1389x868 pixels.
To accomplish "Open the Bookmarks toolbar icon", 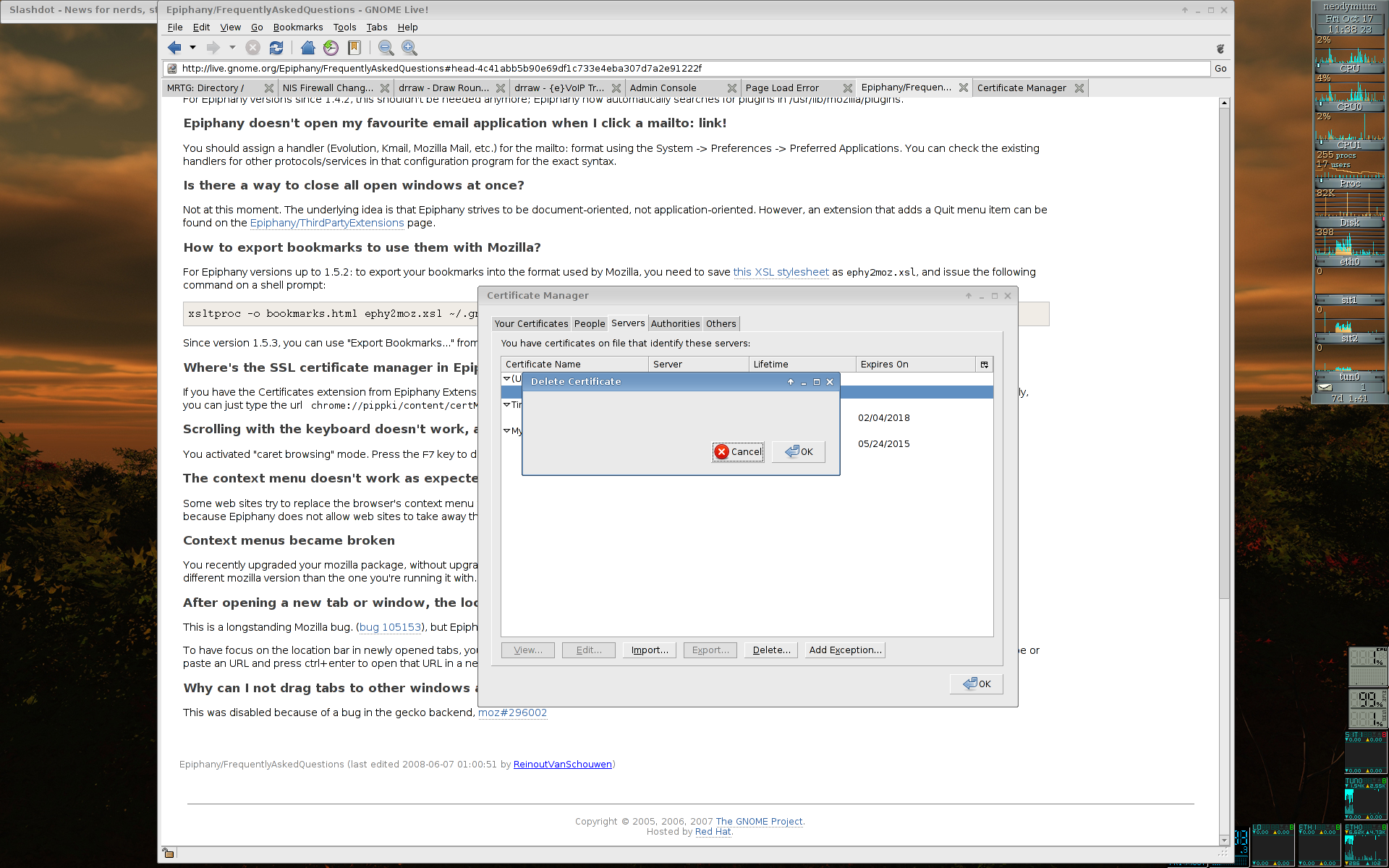I will [x=354, y=48].
